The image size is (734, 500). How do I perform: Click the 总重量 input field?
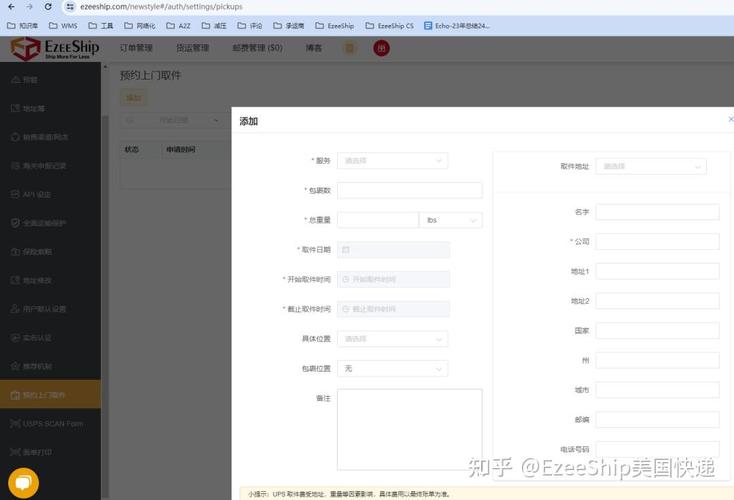point(378,220)
